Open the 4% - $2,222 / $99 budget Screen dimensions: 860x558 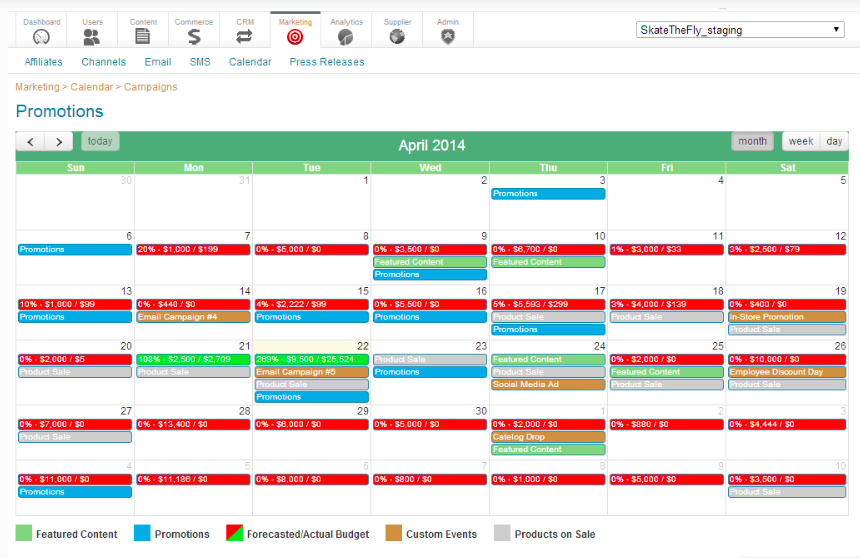point(312,304)
